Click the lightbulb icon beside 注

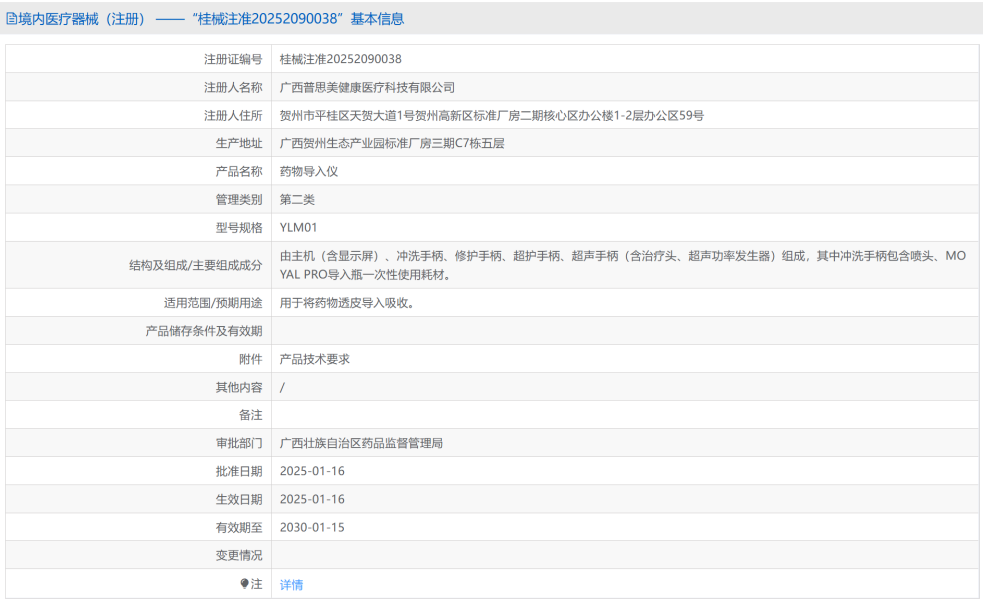pyautogui.click(x=244, y=584)
